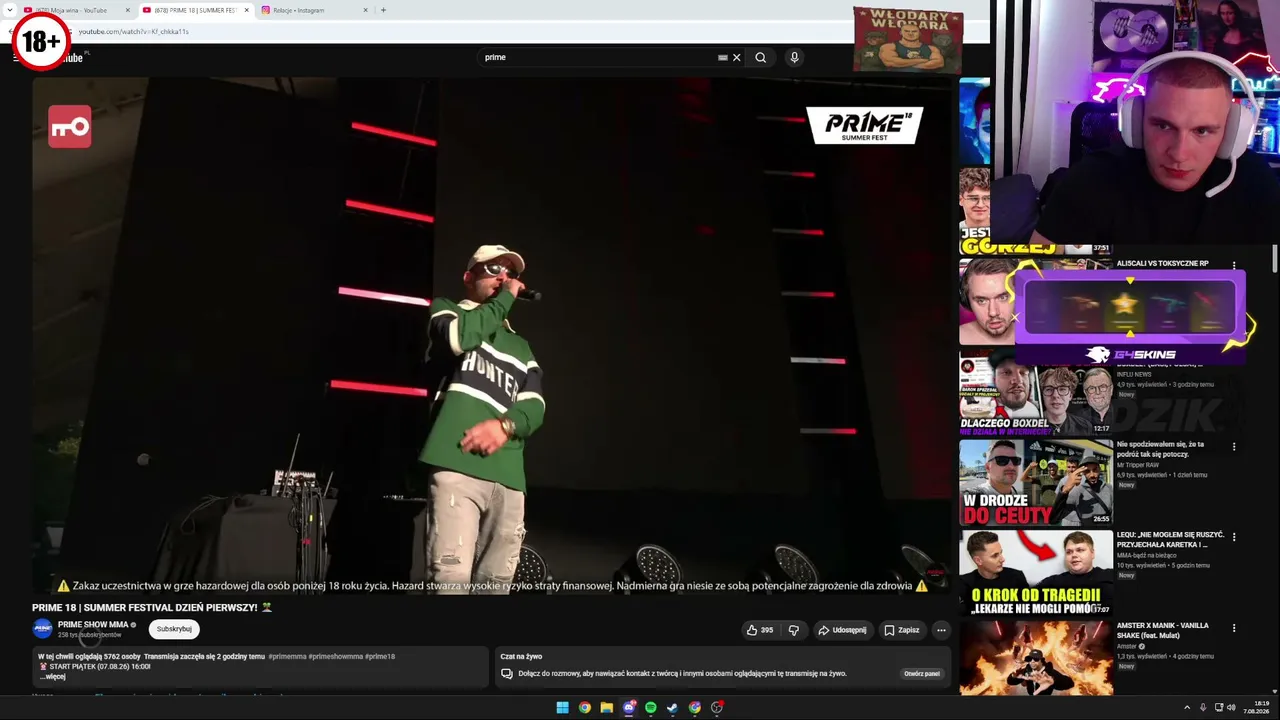Open more actions menu below the video
This screenshot has height=720, width=1280.
[x=941, y=630]
